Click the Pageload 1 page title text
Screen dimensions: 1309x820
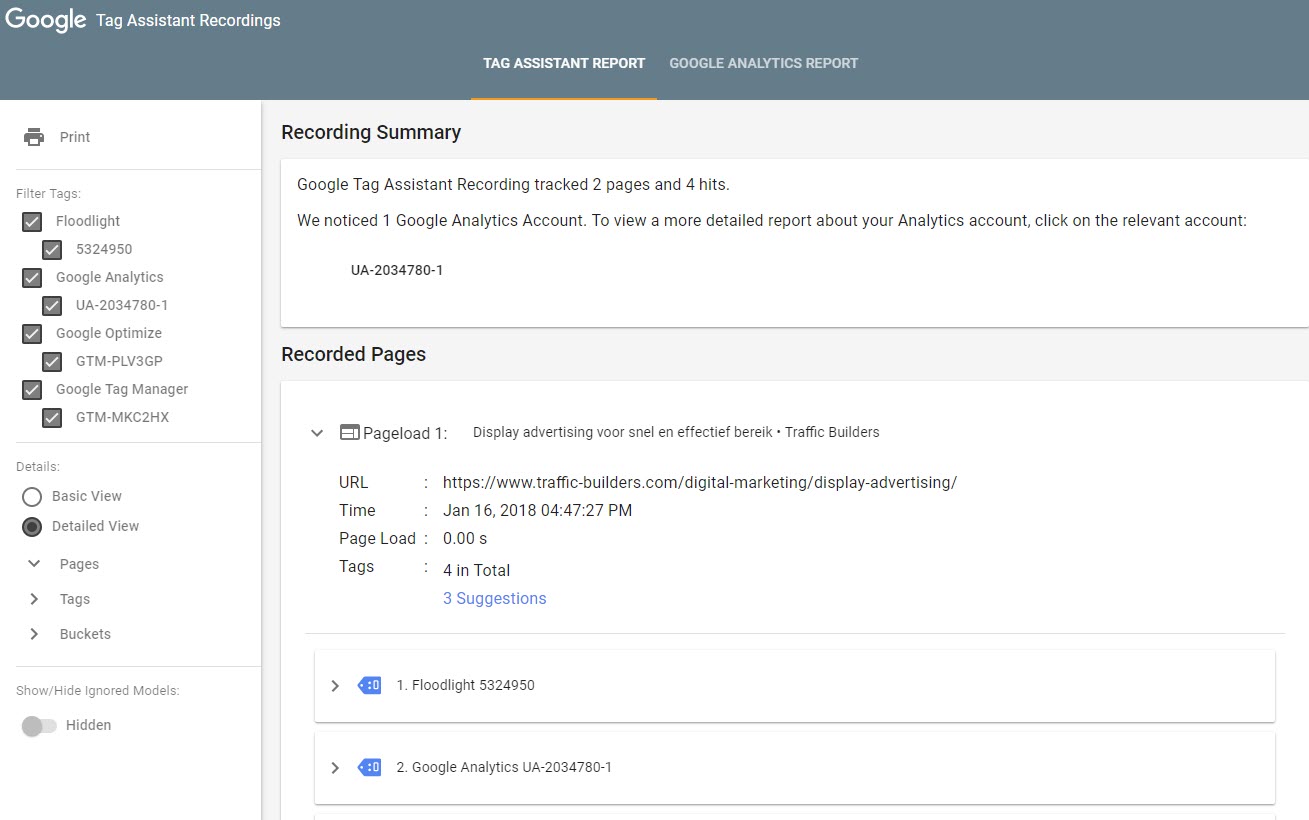click(x=676, y=433)
